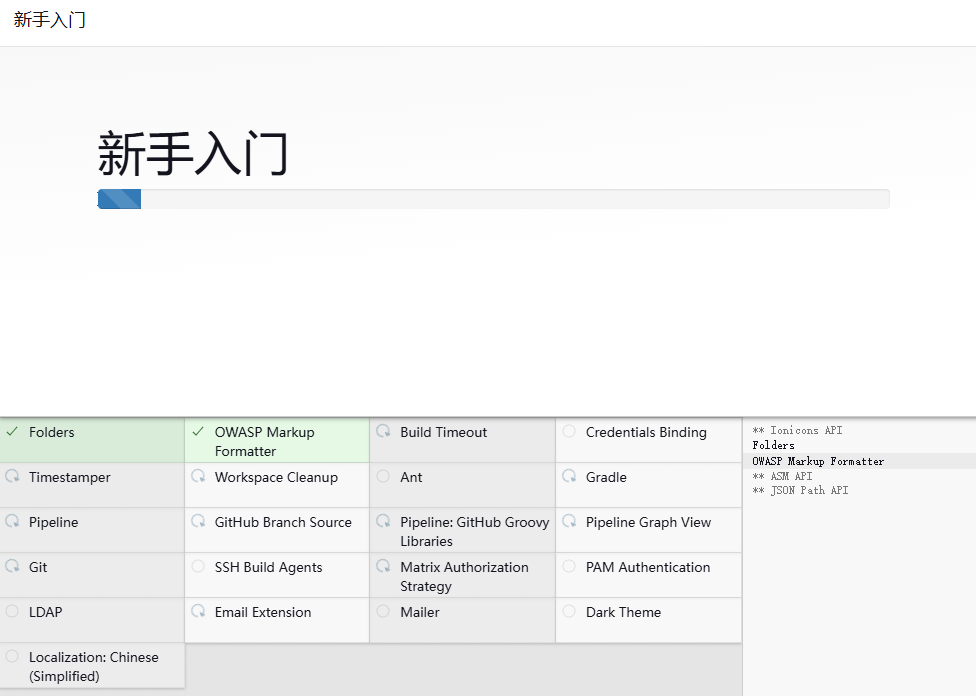Click the empty circle beside Ant
This screenshot has height=696, width=976.
pos(383,477)
